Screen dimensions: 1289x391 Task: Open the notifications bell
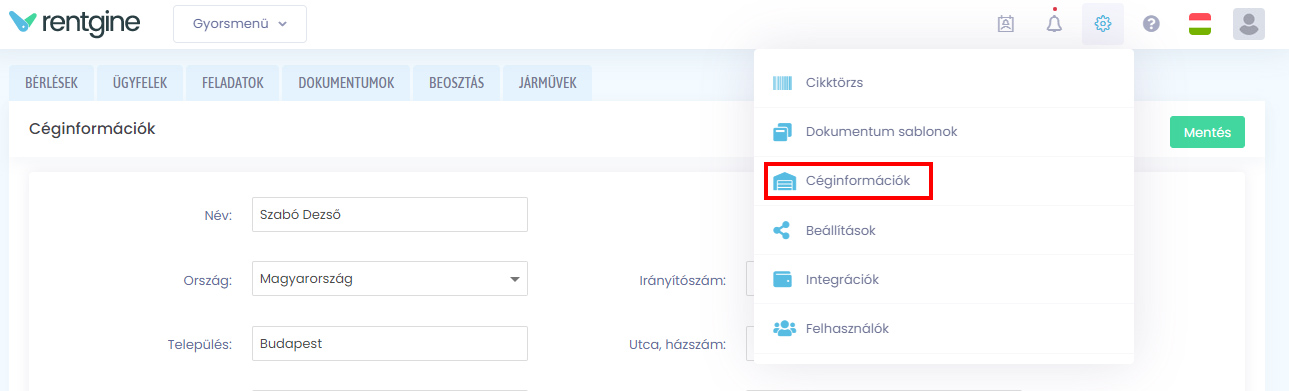[x=1054, y=23]
